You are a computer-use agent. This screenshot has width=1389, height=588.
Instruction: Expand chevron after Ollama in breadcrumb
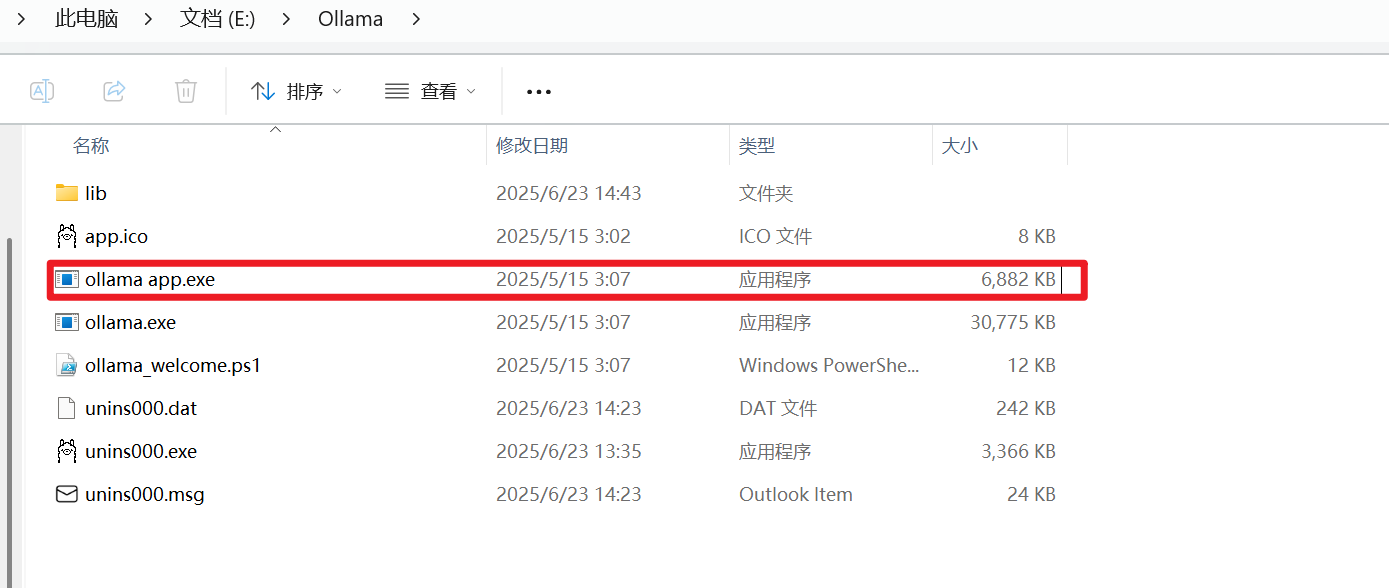pyautogui.click(x=416, y=19)
